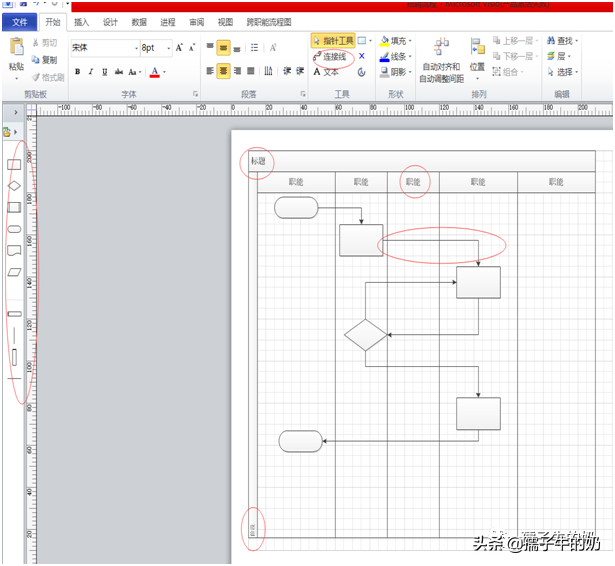Screen dimensions: 615x566
Task: Select the connection point X tool
Action: [362, 56]
